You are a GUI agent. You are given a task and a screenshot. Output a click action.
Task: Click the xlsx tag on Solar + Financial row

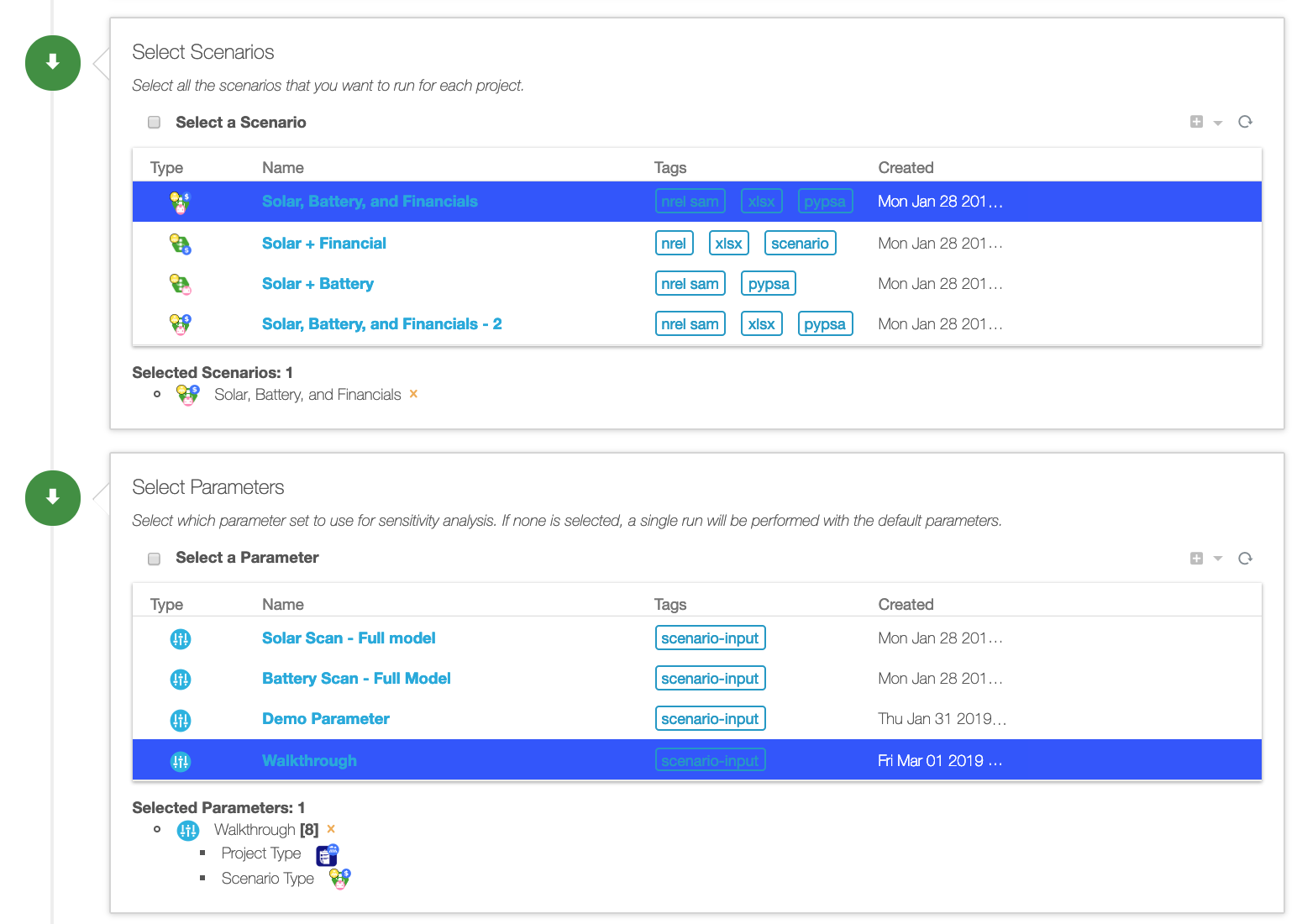tap(728, 244)
